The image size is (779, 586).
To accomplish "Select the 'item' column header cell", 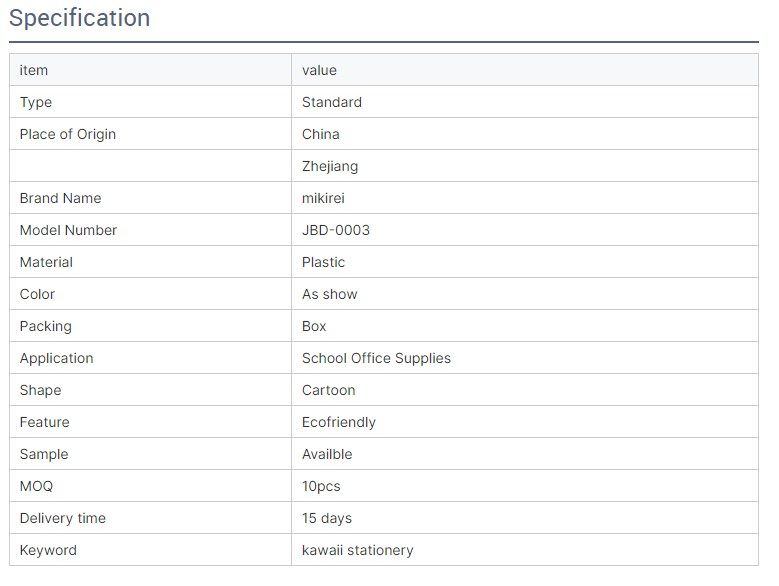I will (x=151, y=70).
